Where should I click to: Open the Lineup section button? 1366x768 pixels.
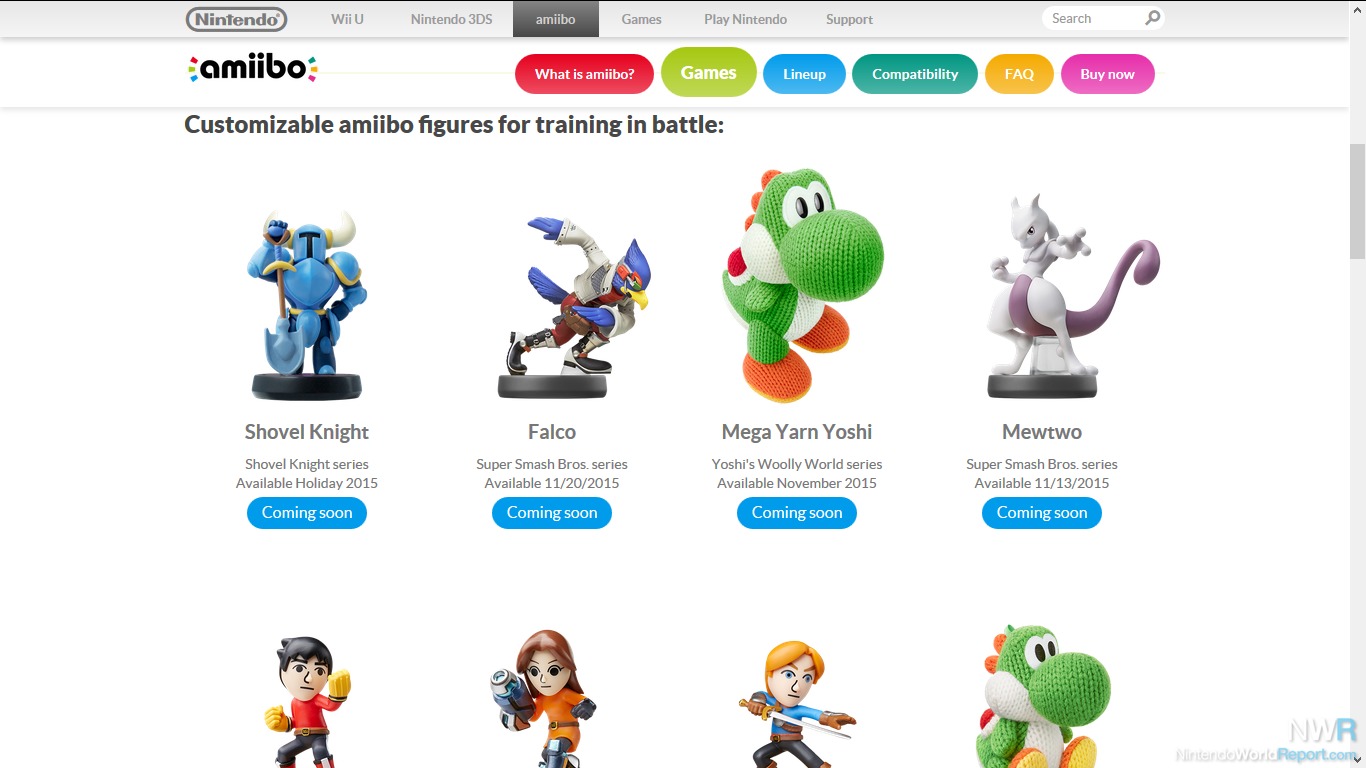[804, 74]
